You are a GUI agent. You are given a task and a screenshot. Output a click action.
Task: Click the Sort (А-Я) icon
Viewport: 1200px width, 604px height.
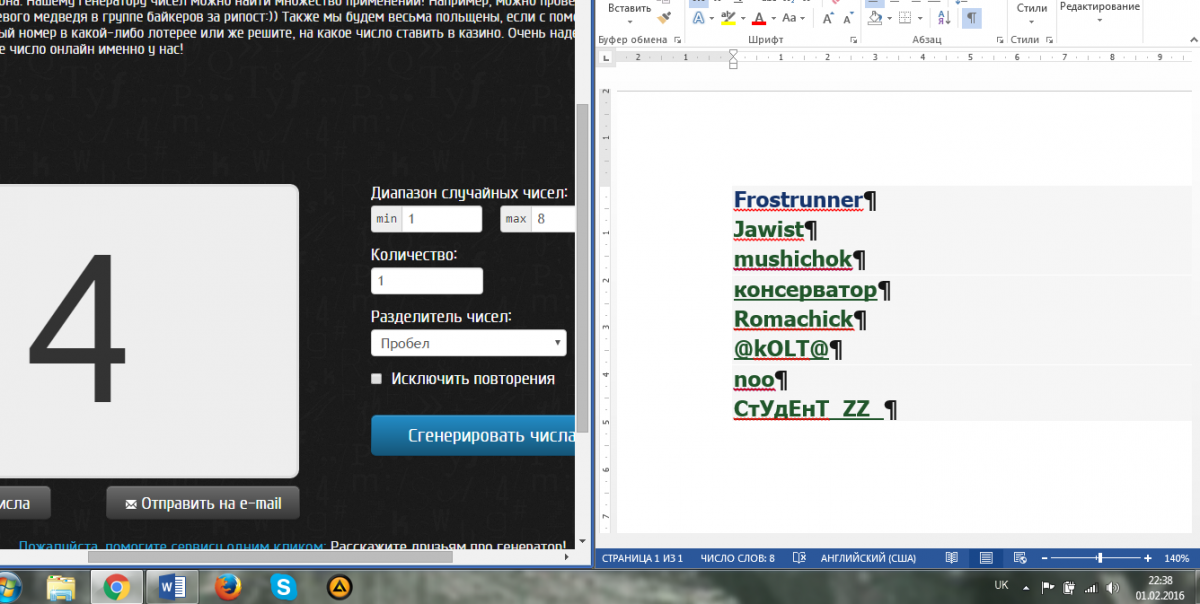pyautogui.click(x=945, y=18)
